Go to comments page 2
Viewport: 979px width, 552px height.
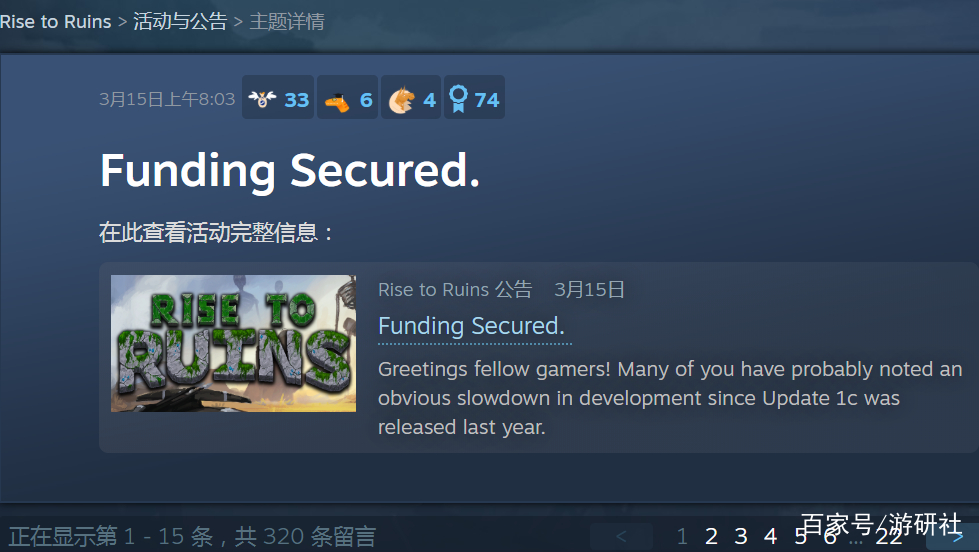coord(711,536)
